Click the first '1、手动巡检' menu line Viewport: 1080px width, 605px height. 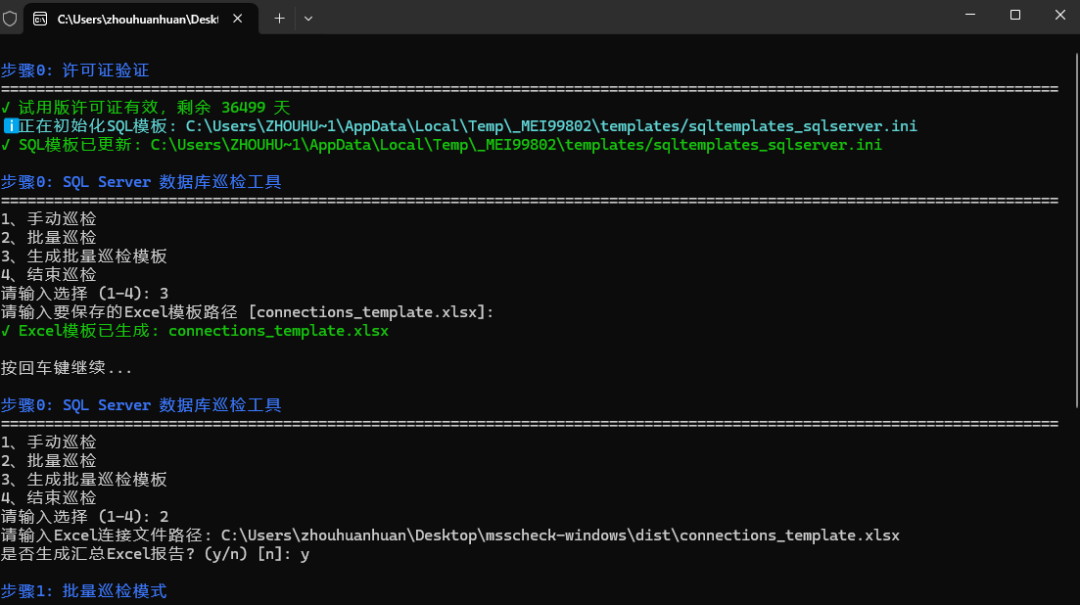49,219
